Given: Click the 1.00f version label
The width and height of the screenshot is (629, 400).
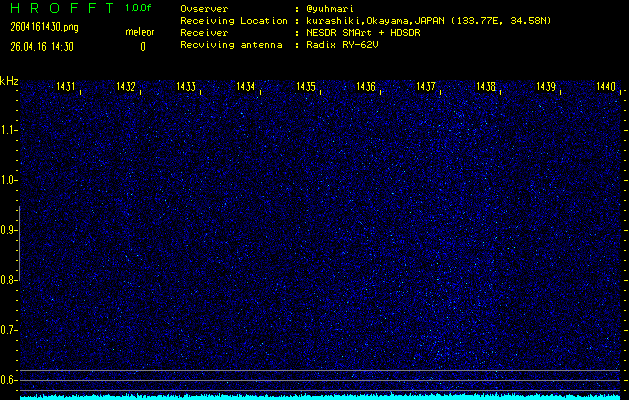Looking at the screenshot, I should click(140, 8).
